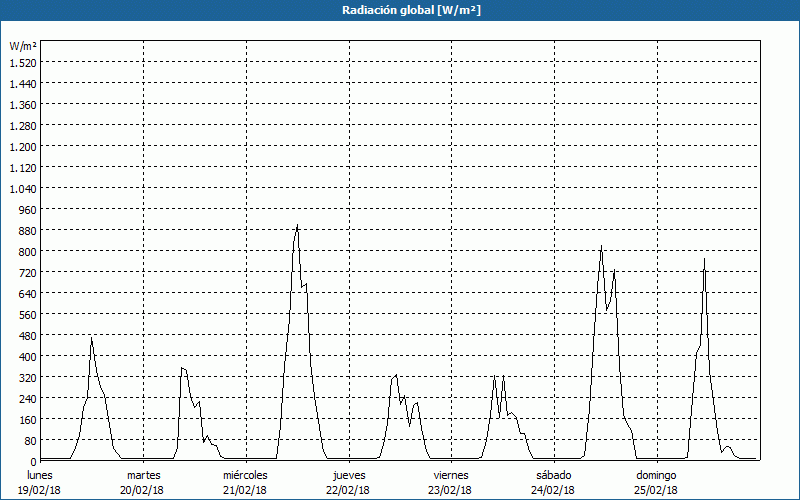Click the tallest curve peak on domingo
800x500 pixels.
tap(704, 259)
